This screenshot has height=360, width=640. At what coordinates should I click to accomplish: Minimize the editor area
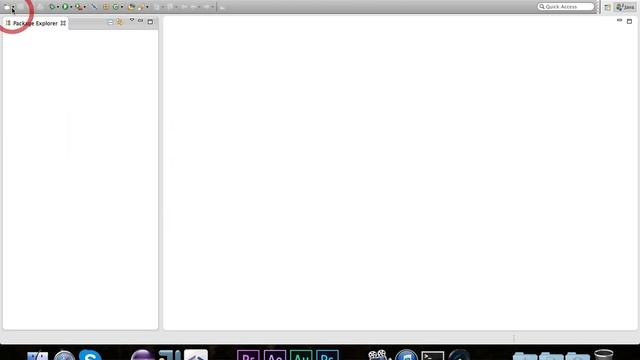[619, 20]
